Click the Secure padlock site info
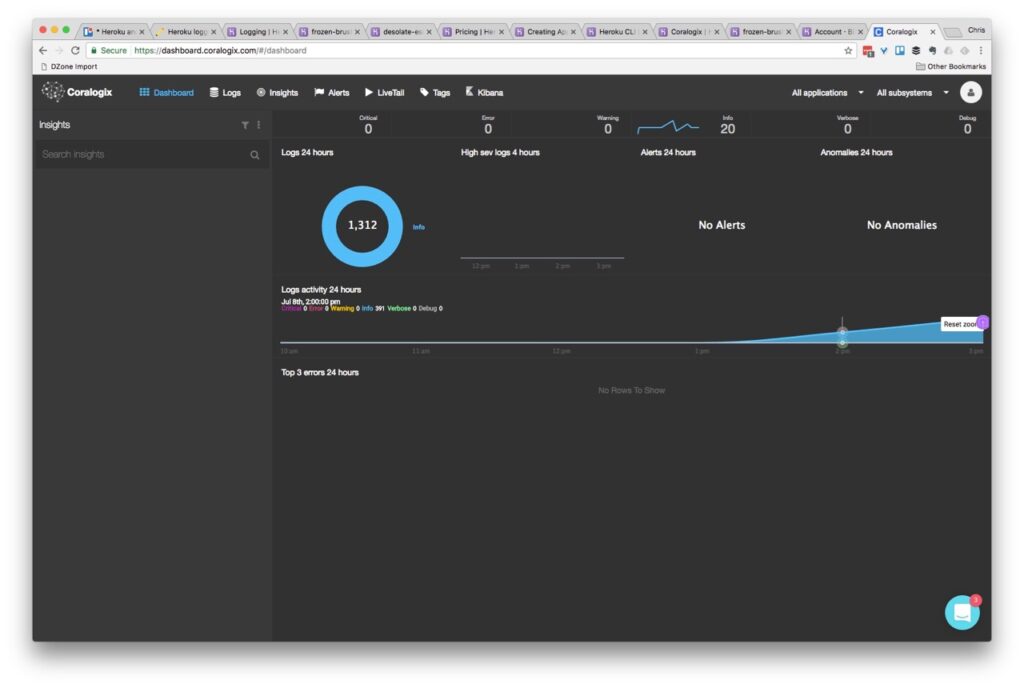This screenshot has height=688, width=1024. pos(108,50)
